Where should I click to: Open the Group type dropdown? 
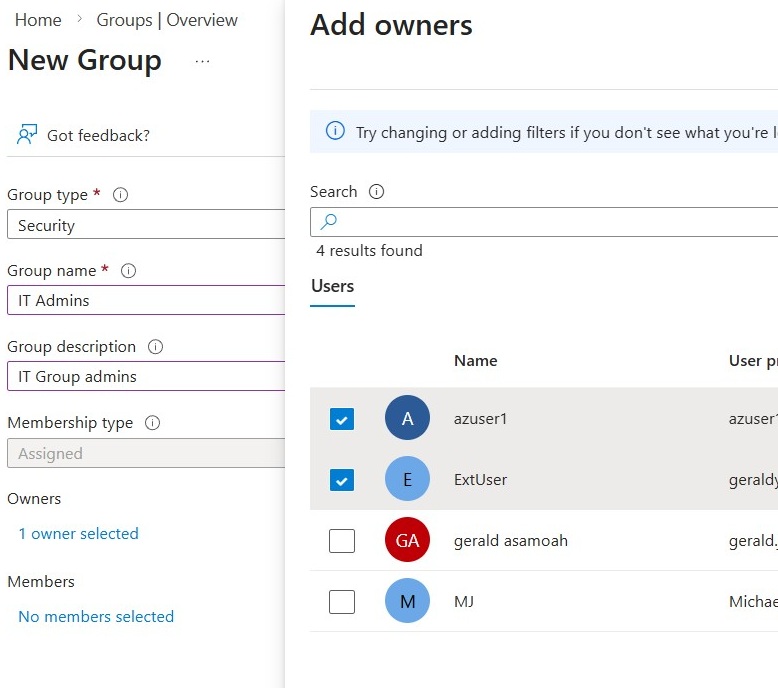146,225
